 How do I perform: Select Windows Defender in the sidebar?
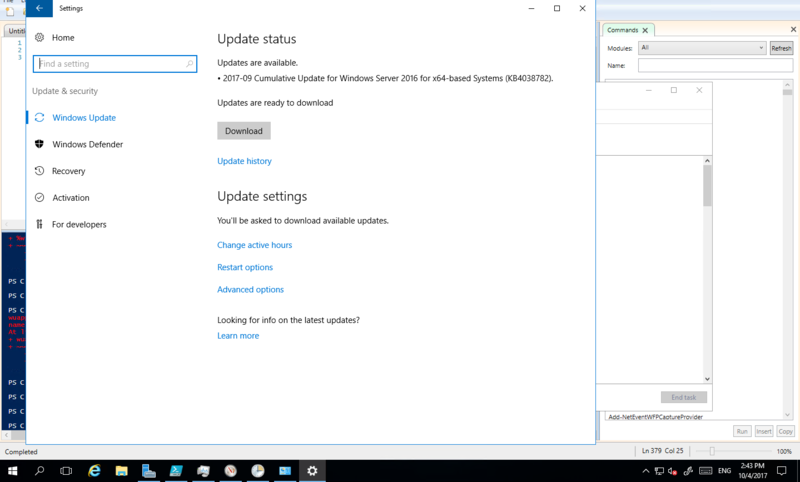coord(88,144)
